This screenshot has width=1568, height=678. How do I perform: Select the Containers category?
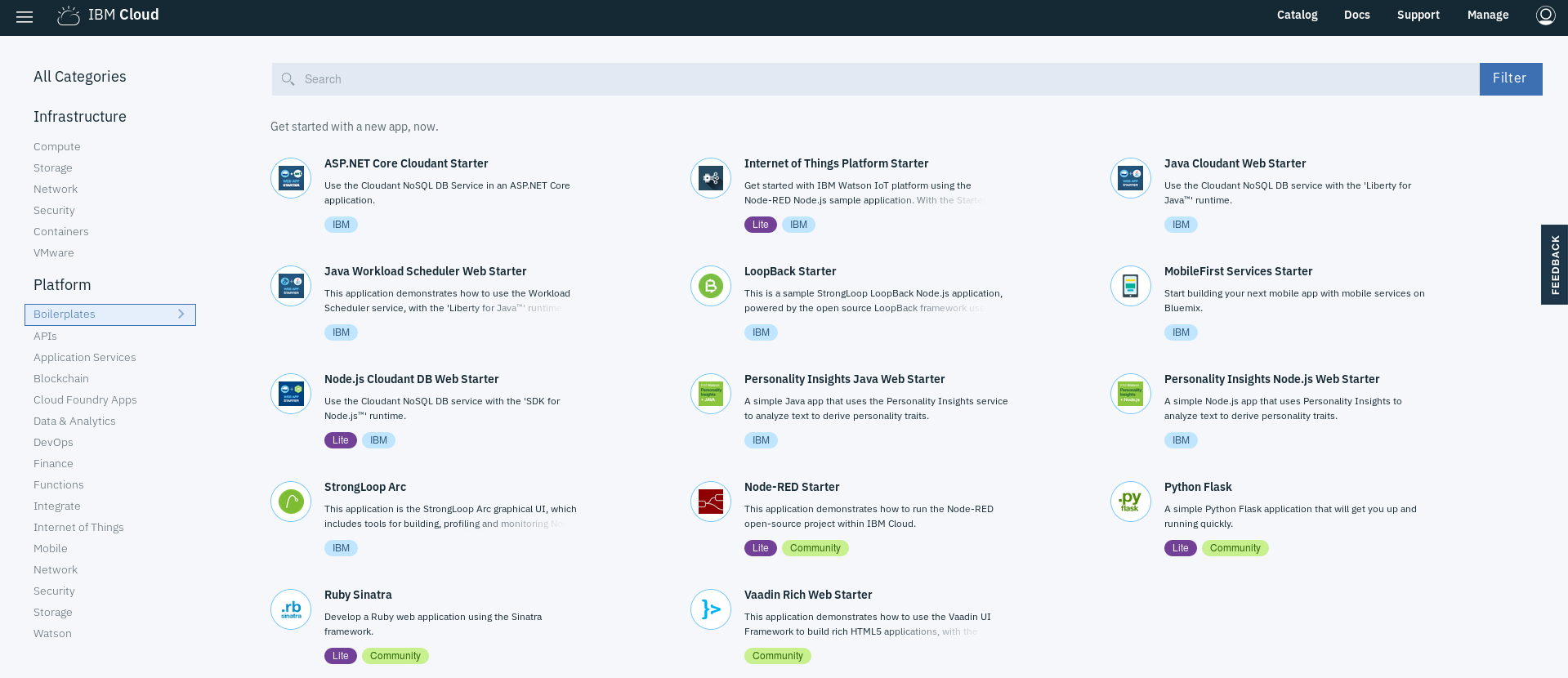(x=61, y=232)
